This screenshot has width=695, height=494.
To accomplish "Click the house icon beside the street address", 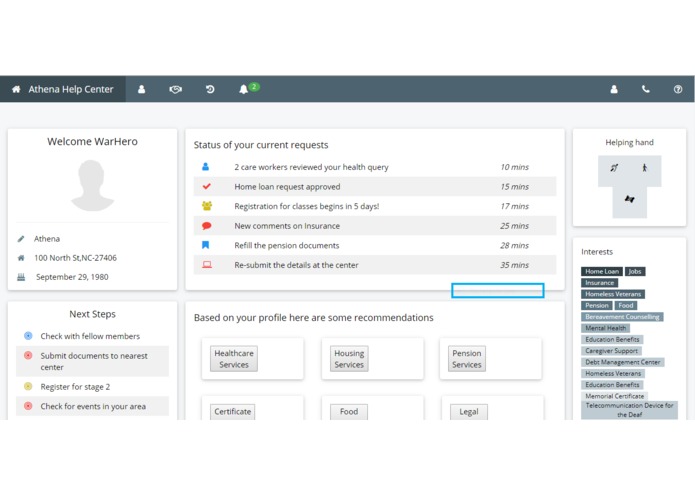I will [x=21, y=258].
